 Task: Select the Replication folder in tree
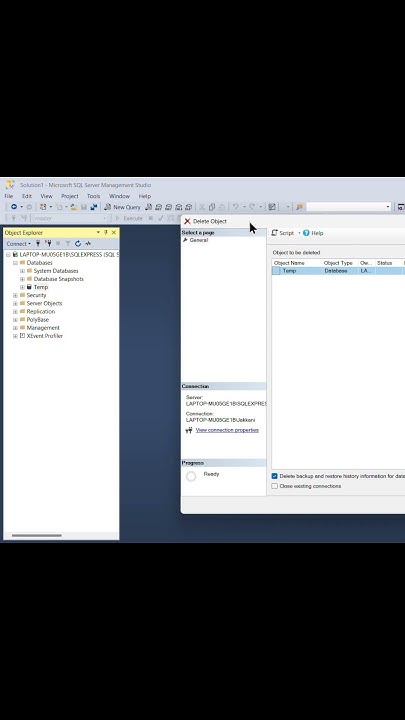click(40, 311)
